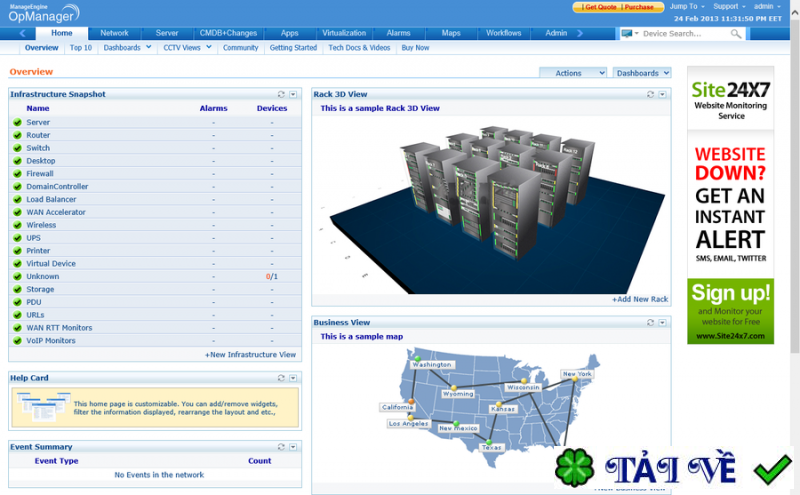
Task: Click the green status icon for Unknown
Action: pos(17,277)
